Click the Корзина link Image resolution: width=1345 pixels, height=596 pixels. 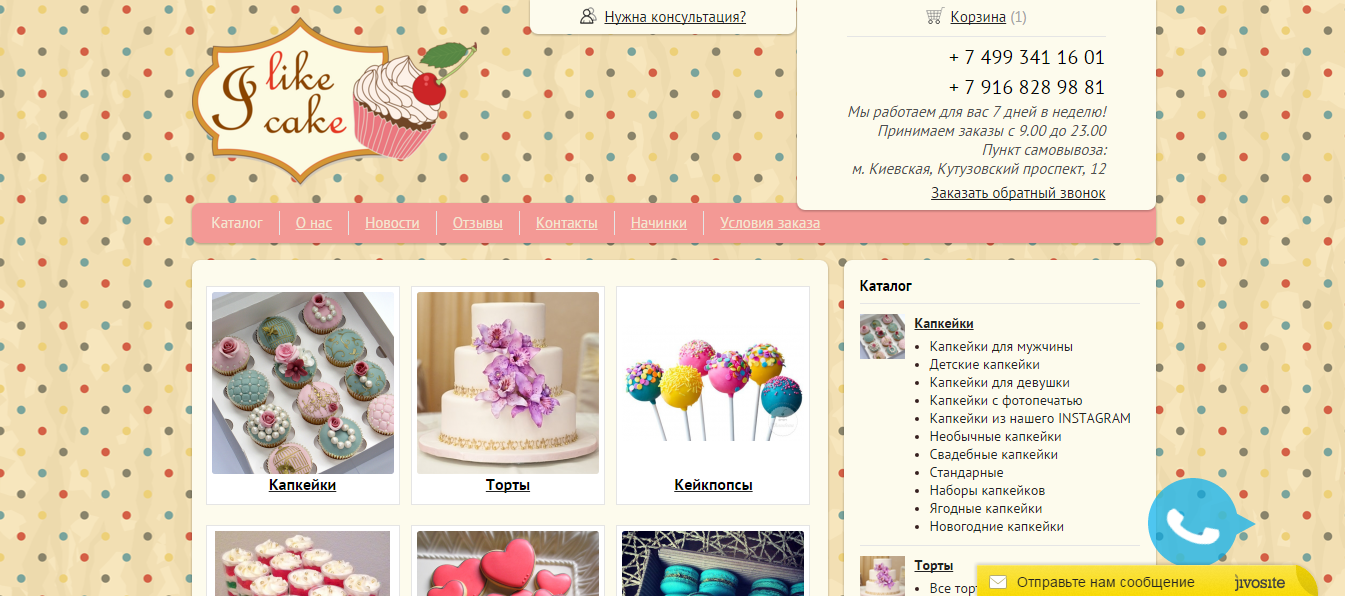[977, 17]
